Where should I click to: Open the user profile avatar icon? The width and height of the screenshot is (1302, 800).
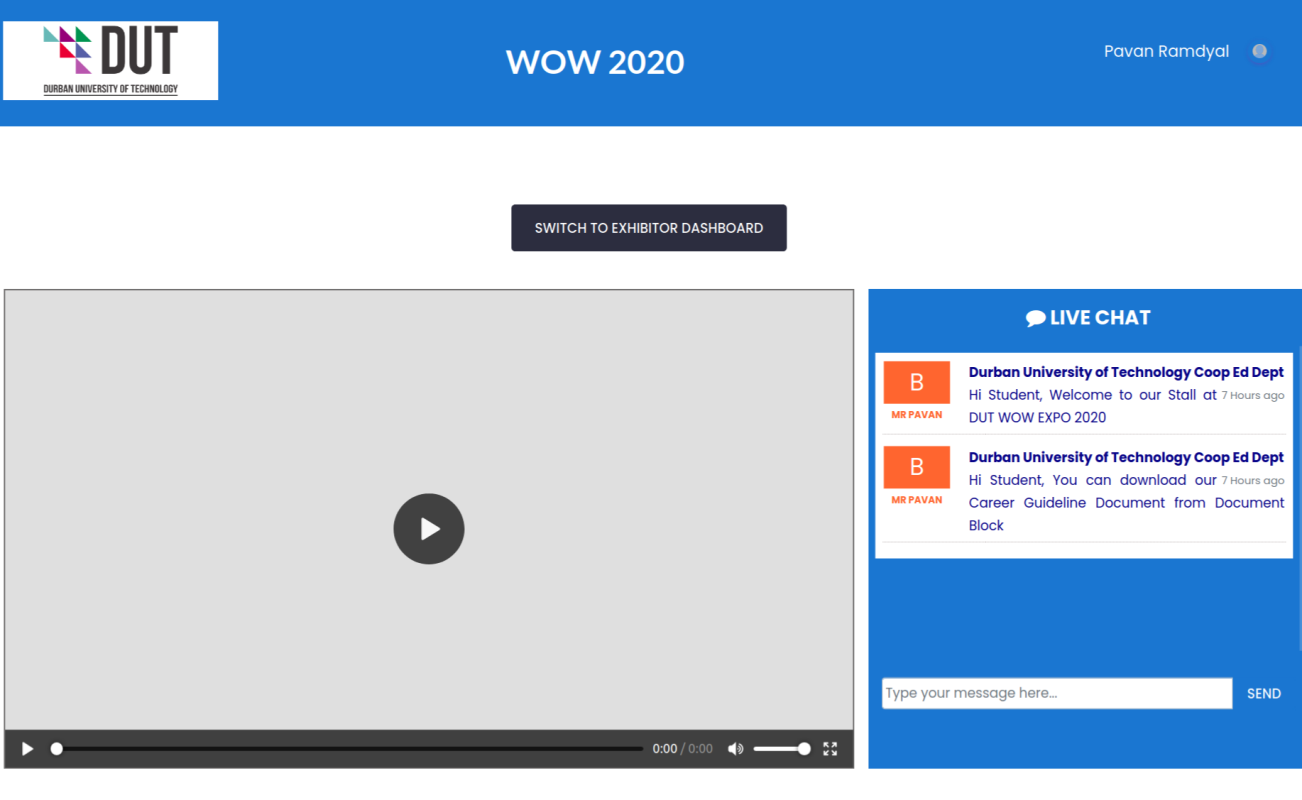coord(1259,52)
